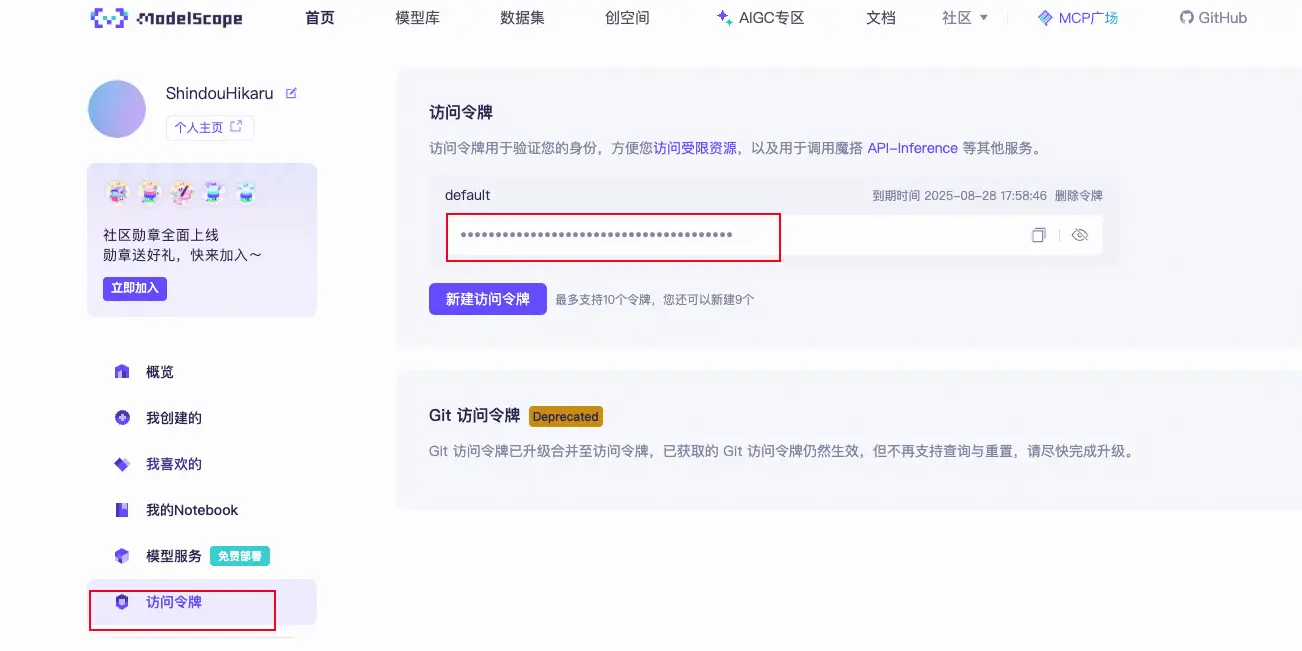The height and width of the screenshot is (651, 1302).
Task: Click the 我创建的 plus icon
Action: [122, 418]
